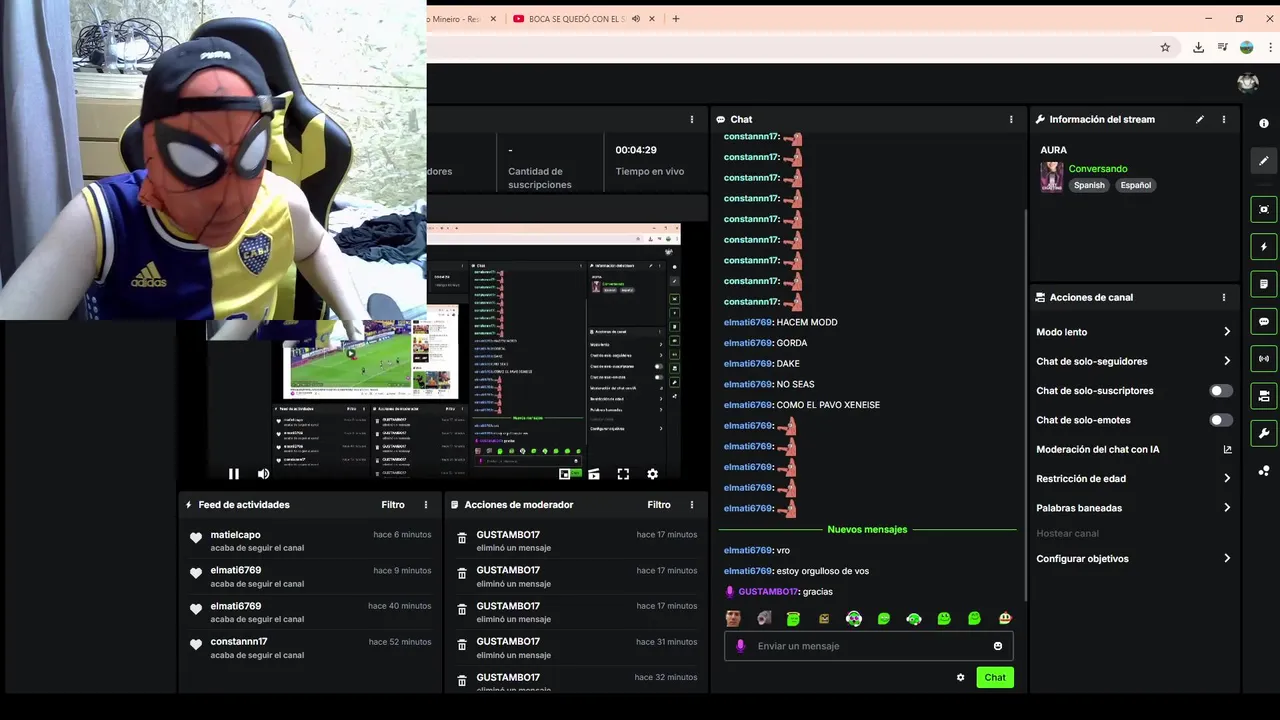1280x720 pixels.
Task: Open Moderación del chat con IA
Action: (x=1134, y=449)
